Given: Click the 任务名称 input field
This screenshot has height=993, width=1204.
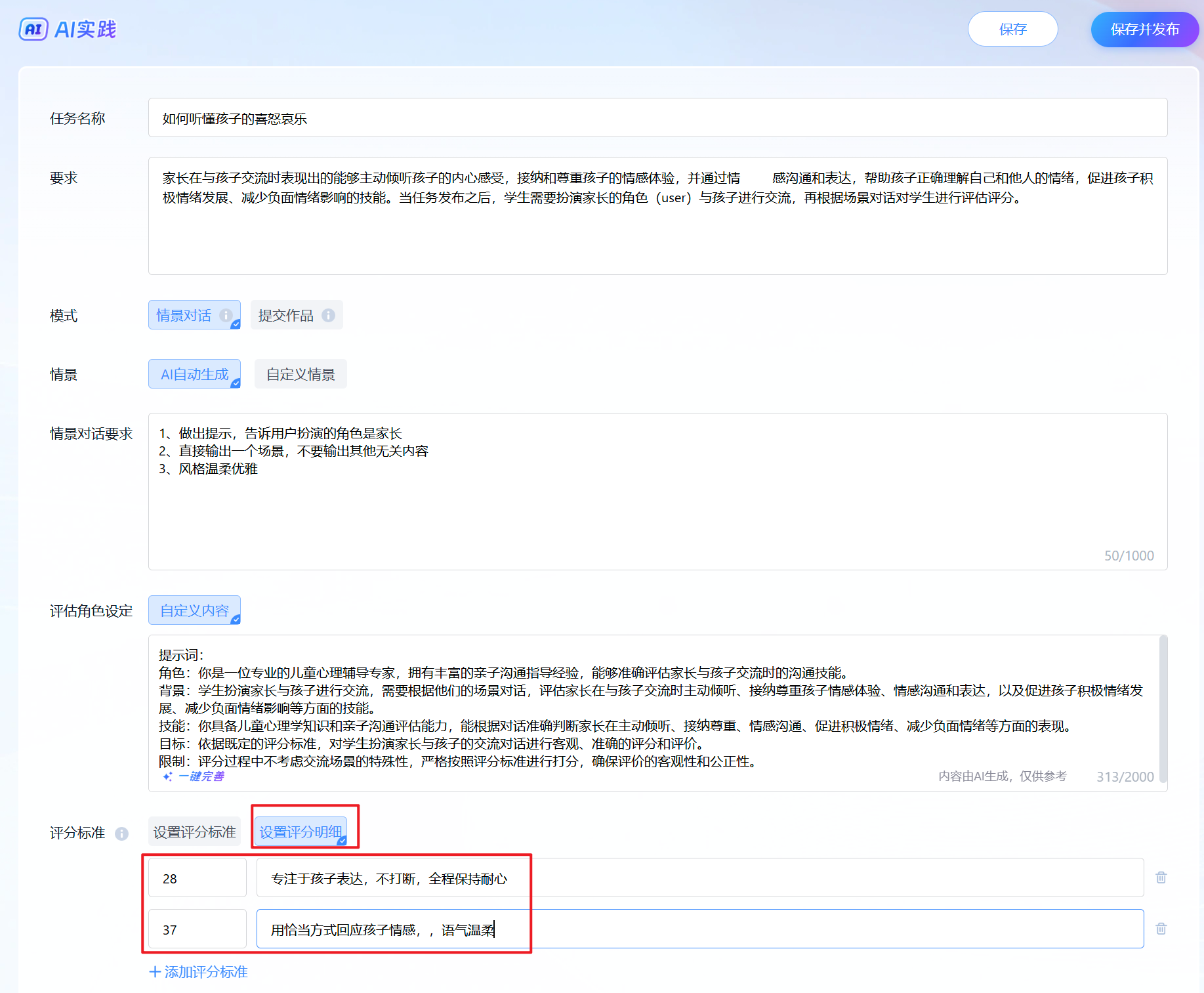Looking at the screenshot, I should pos(657,118).
